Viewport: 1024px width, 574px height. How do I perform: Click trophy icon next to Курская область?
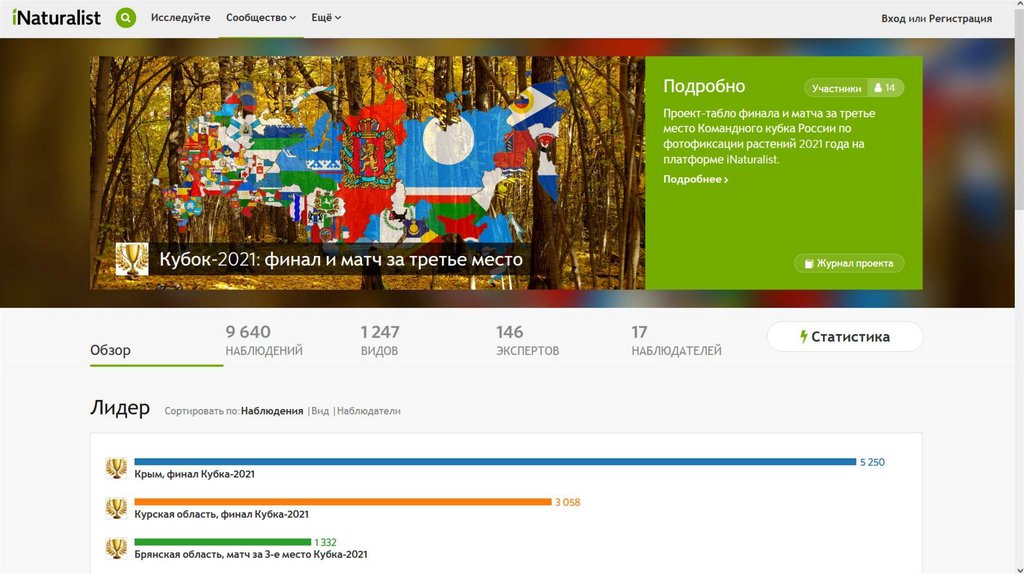pyautogui.click(x=116, y=508)
